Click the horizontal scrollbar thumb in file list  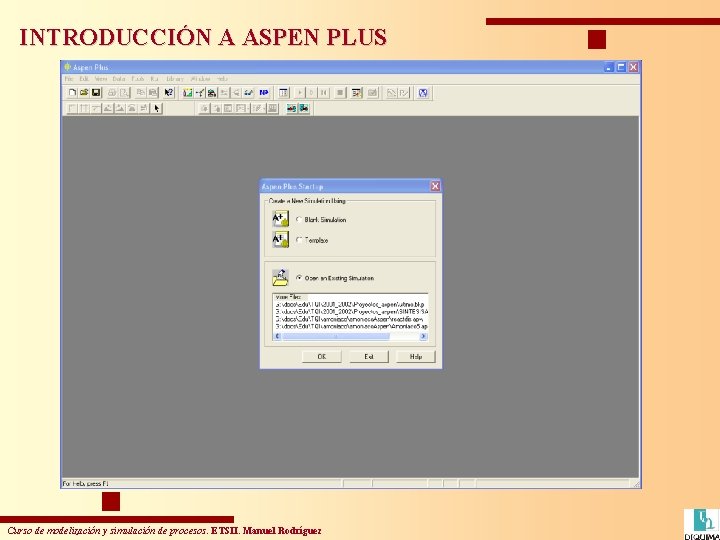pos(336,337)
